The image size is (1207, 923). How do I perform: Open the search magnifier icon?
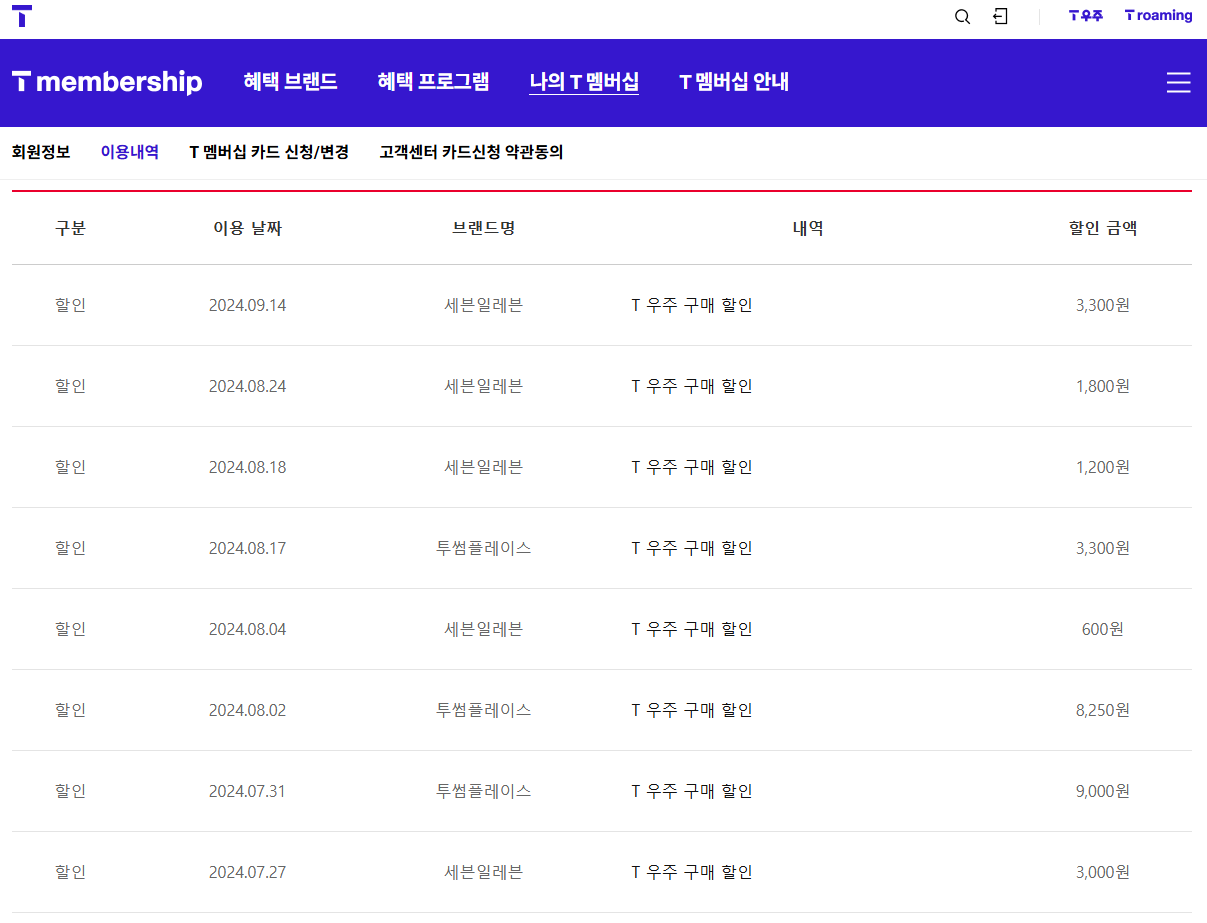(962, 17)
